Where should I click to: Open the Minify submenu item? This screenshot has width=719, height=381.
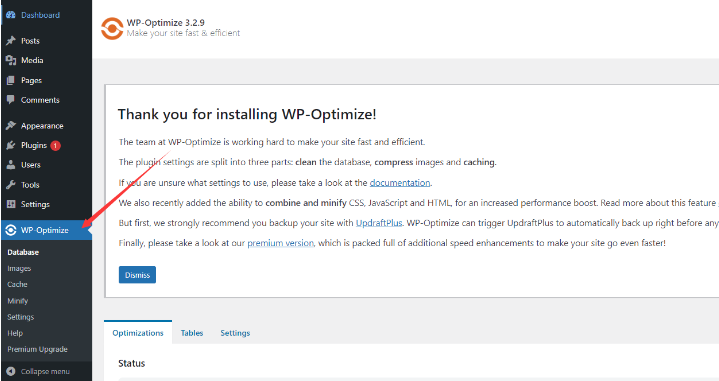(x=18, y=301)
